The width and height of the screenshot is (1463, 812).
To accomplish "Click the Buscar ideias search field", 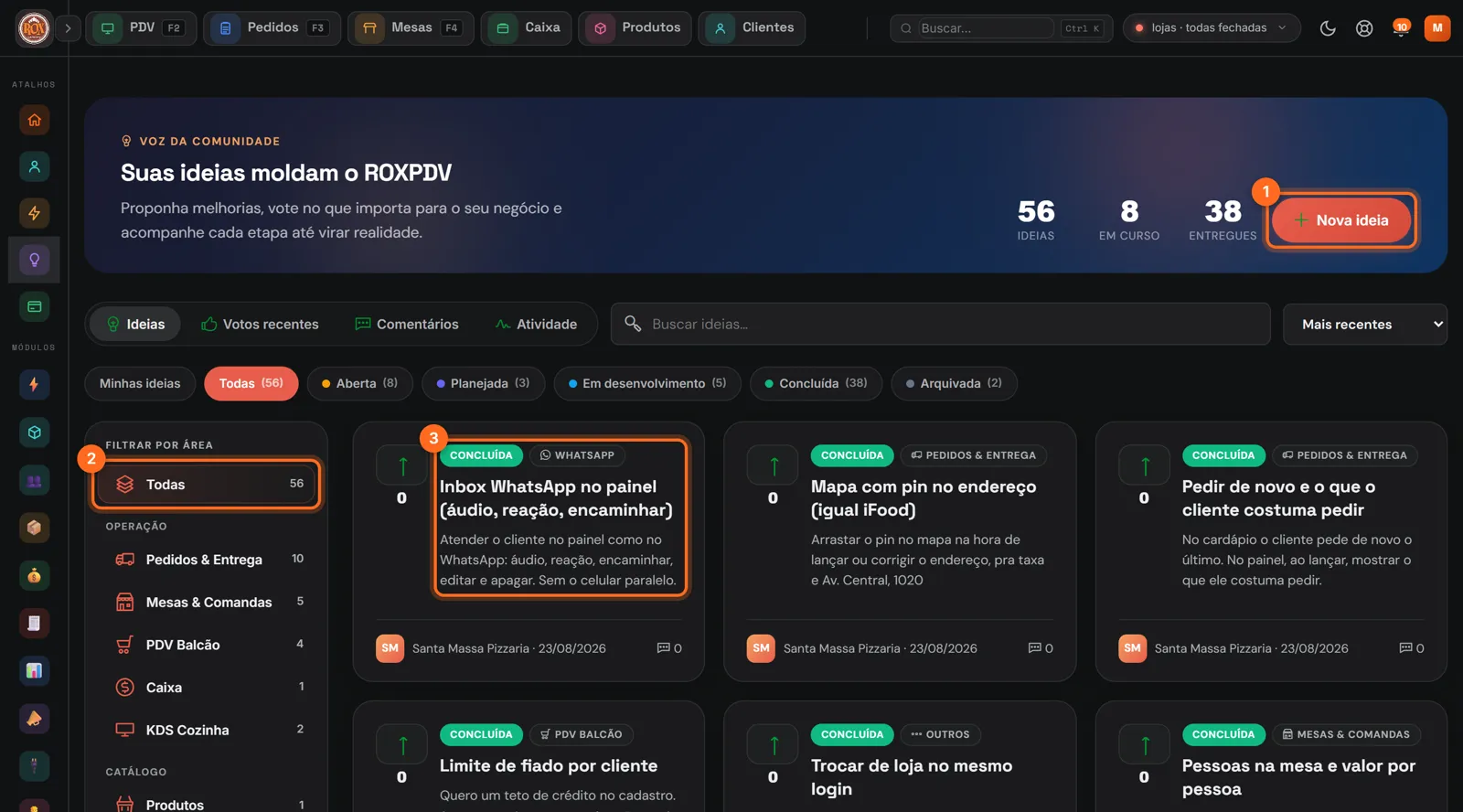I will pos(941,325).
